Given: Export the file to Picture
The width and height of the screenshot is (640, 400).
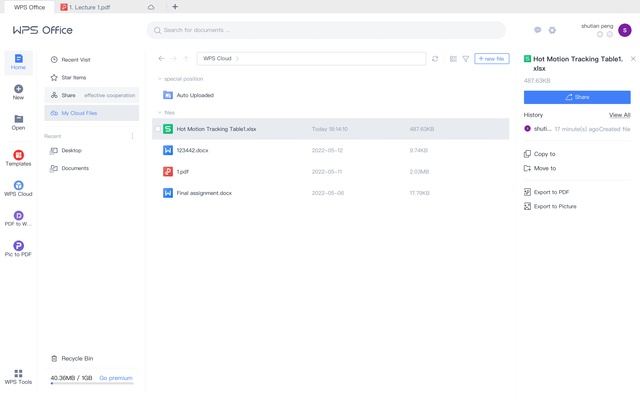Looking at the screenshot, I should point(550,206).
